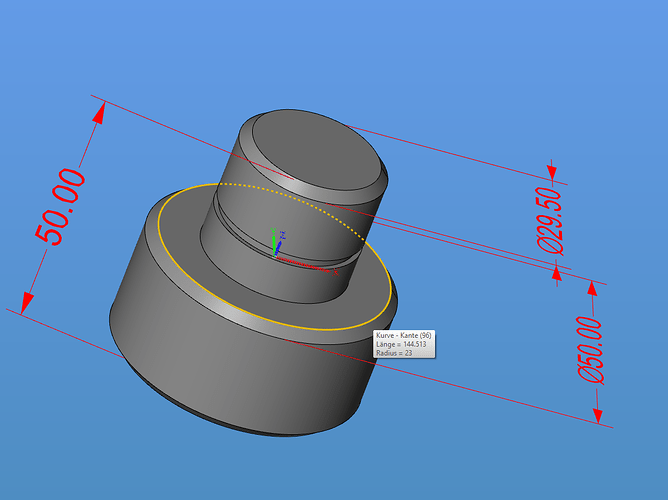
Task: Click the "Radius = 23" tooltip value
Action: [x=394, y=353]
